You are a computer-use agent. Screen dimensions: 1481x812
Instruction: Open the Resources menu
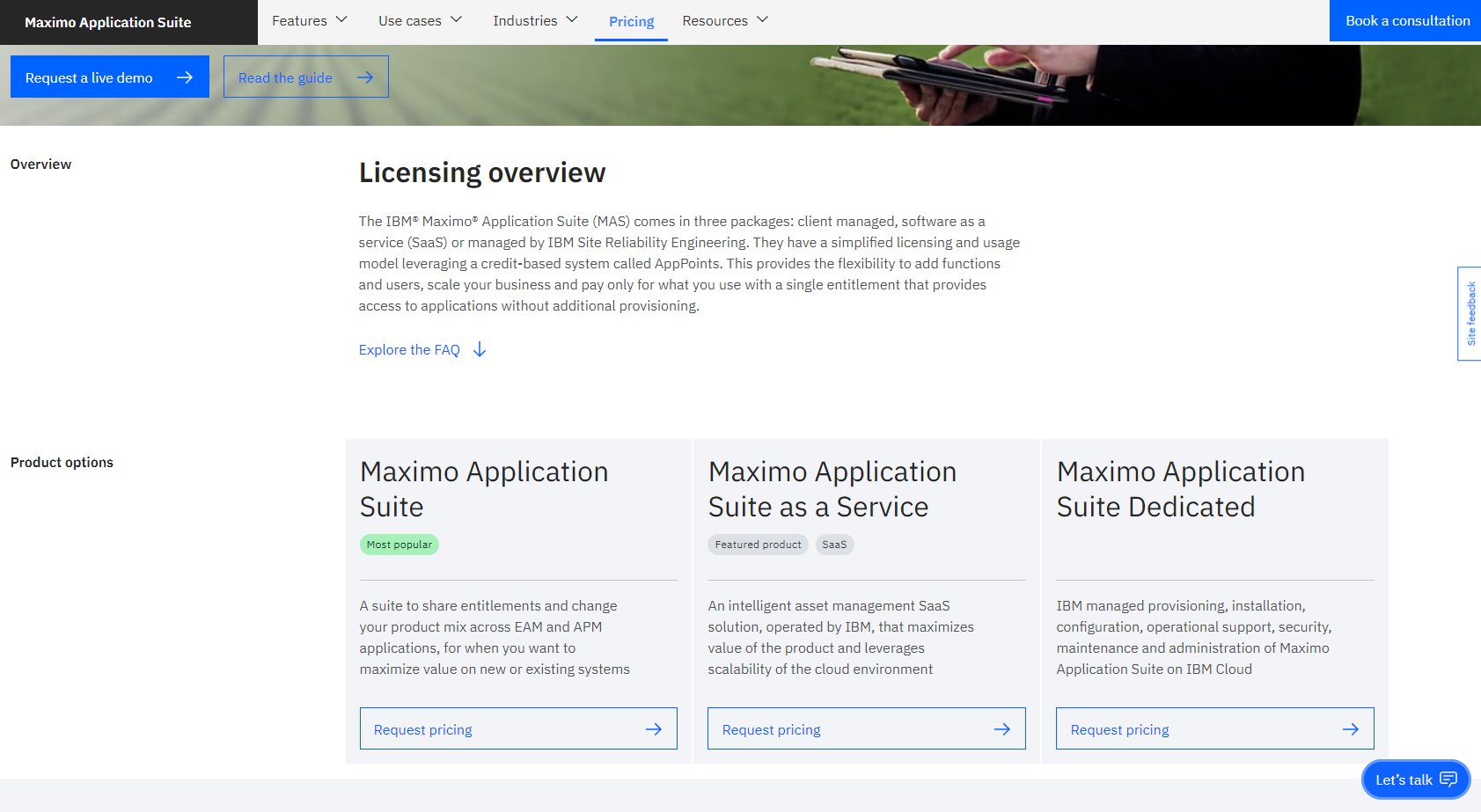click(x=726, y=20)
